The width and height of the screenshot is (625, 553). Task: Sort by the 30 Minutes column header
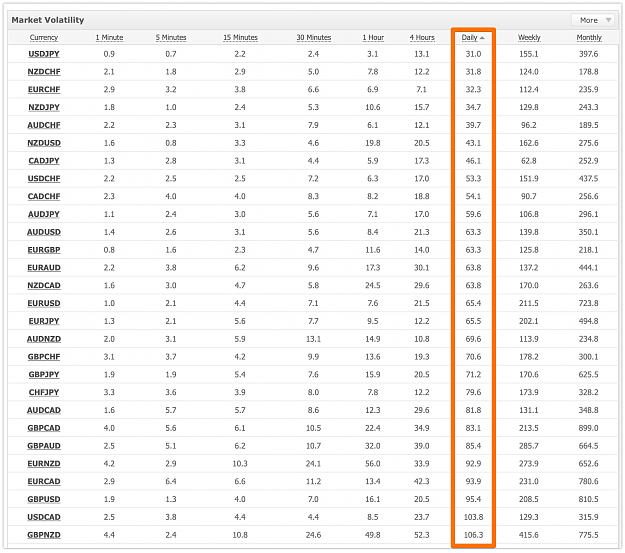314,37
